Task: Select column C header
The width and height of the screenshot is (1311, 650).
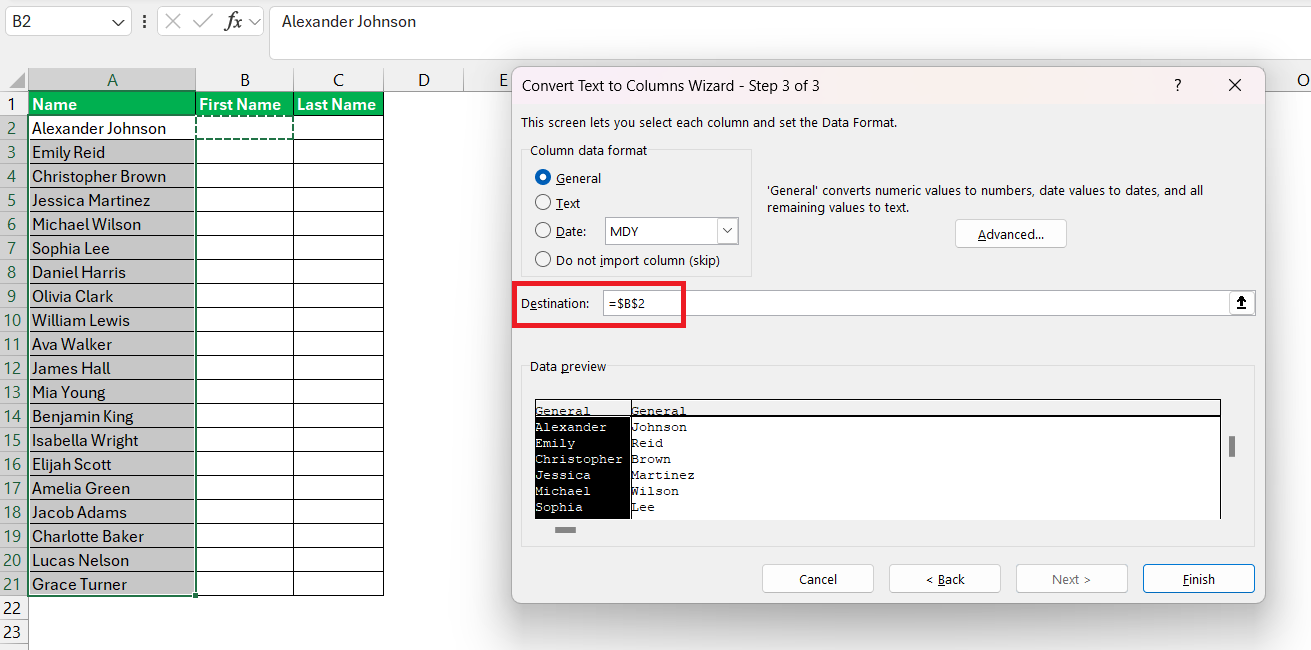Action: click(x=339, y=80)
